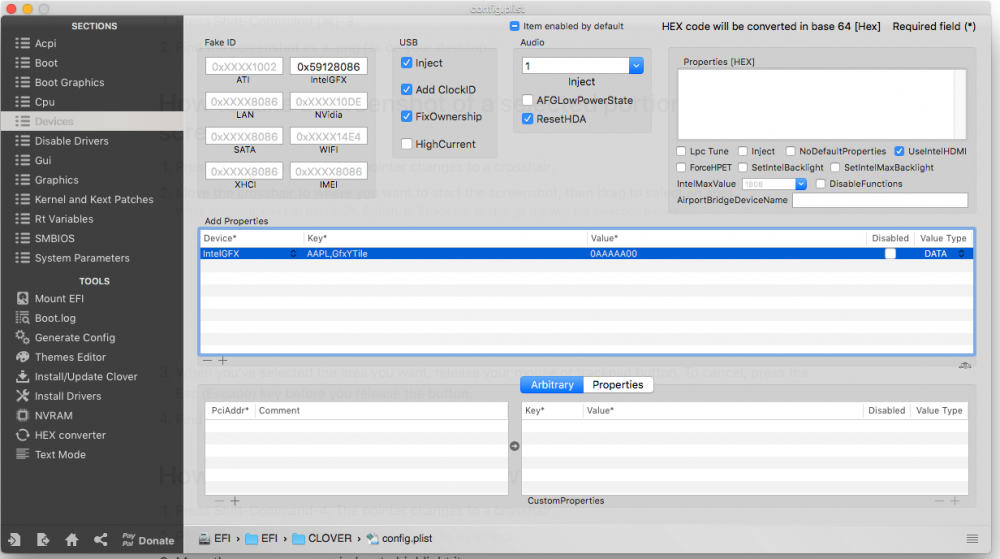
Task: Open Install Drivers tool
Action: point(68,396)
